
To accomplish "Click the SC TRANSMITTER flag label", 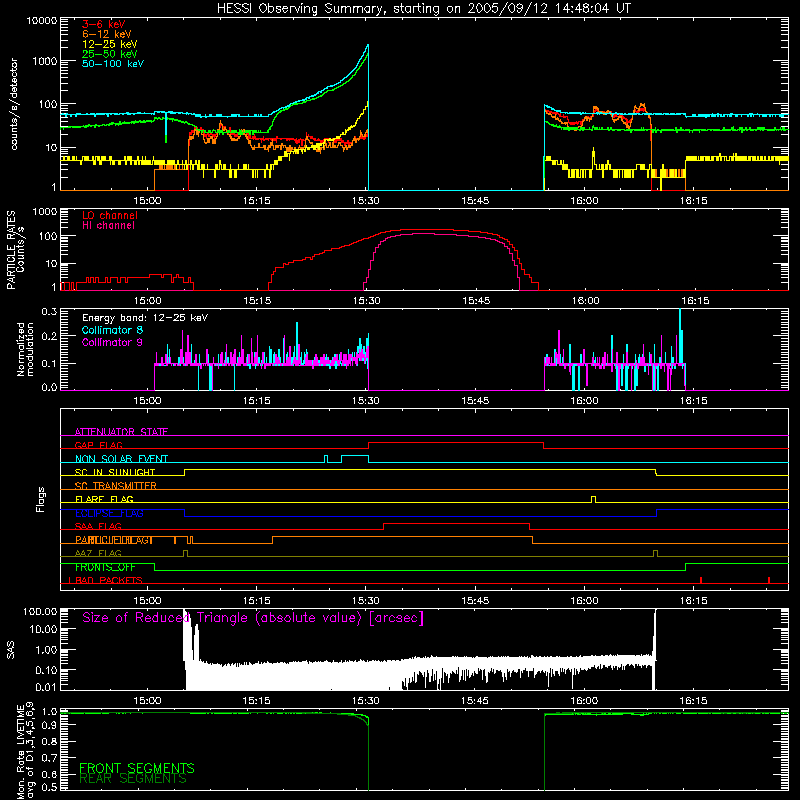I will point(116,486).
